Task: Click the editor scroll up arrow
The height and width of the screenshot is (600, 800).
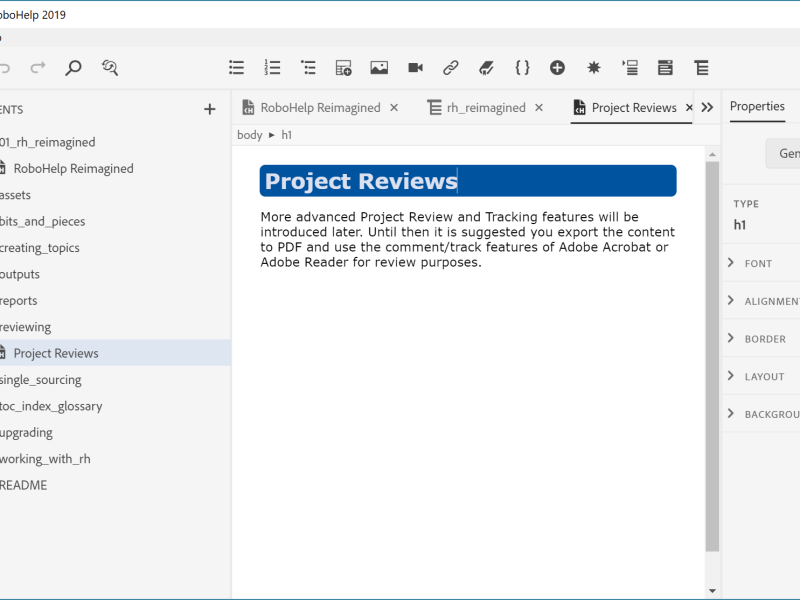Action: [x=712, y=154]
